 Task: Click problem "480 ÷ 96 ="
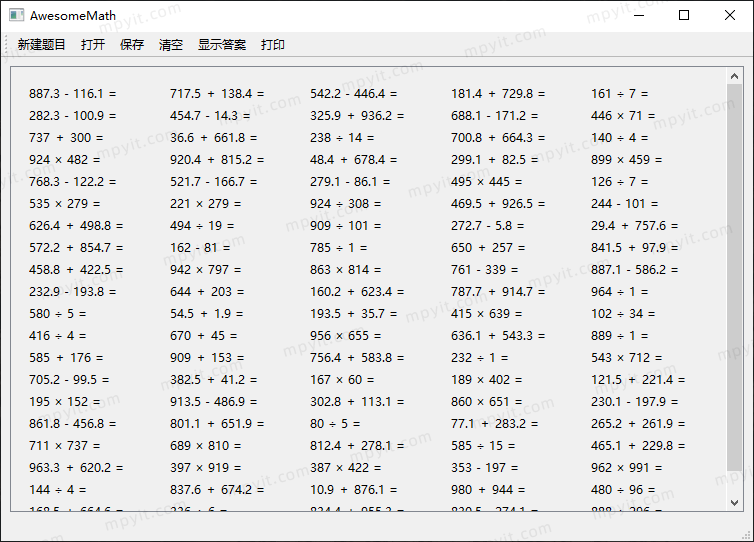(x=623, y=490)
